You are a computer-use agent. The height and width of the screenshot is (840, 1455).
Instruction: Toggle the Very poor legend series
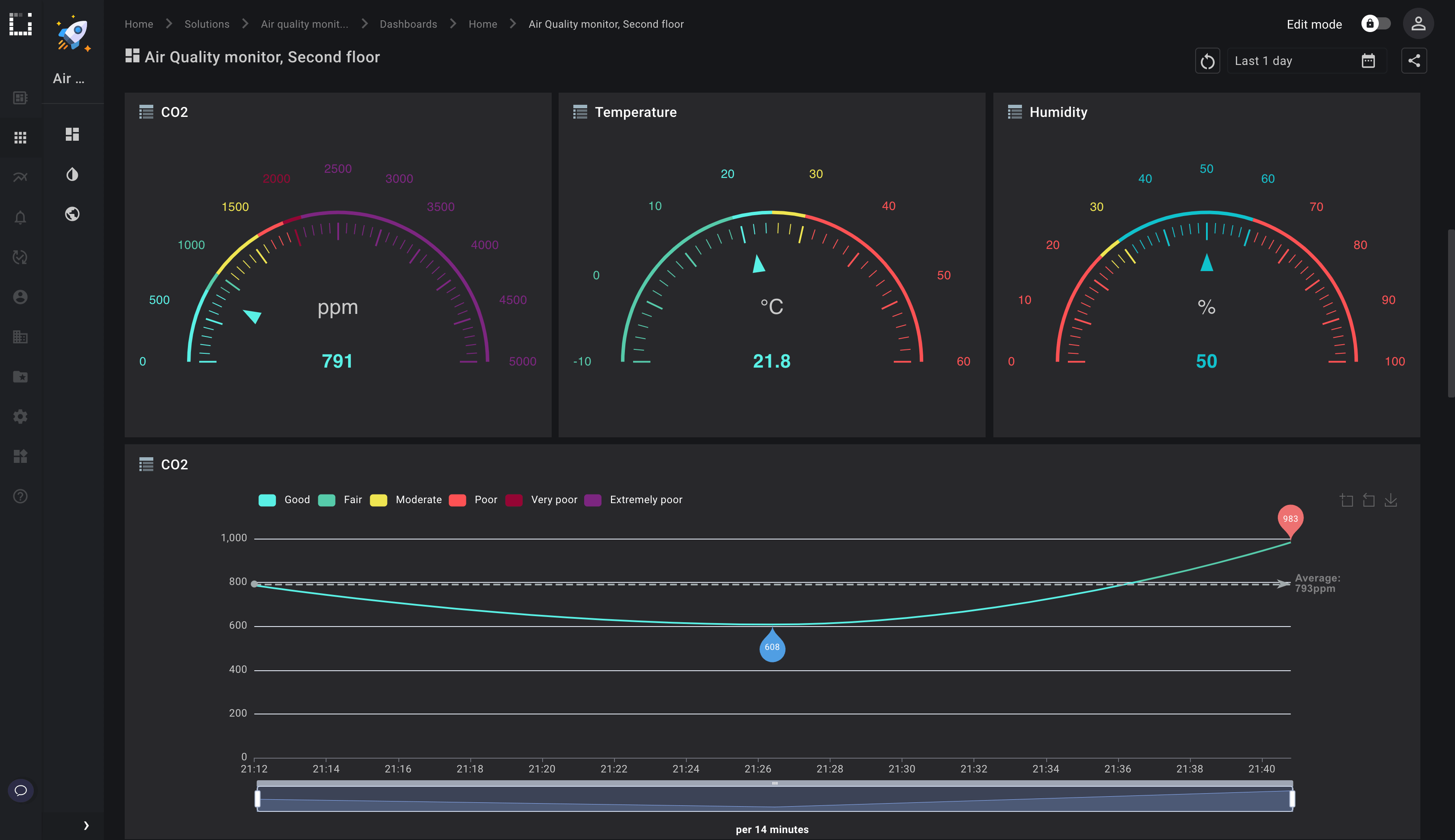[540, 500]
